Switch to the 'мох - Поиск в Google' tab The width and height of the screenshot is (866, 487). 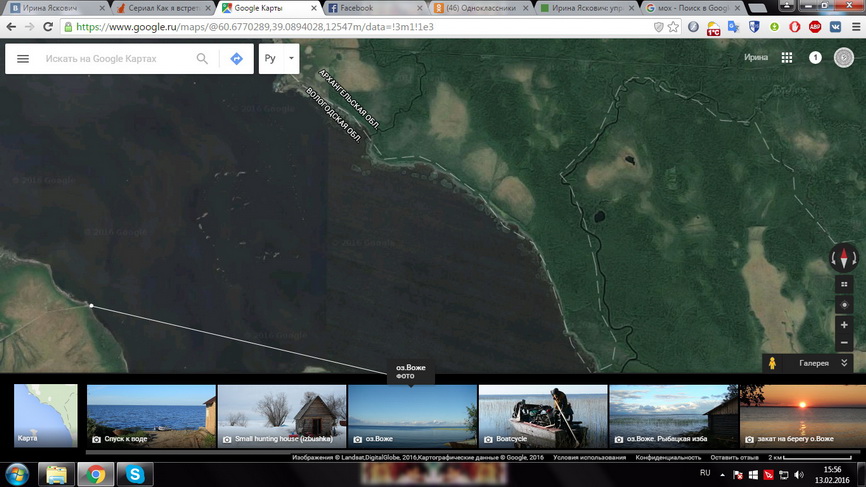(x=694, y=8)
